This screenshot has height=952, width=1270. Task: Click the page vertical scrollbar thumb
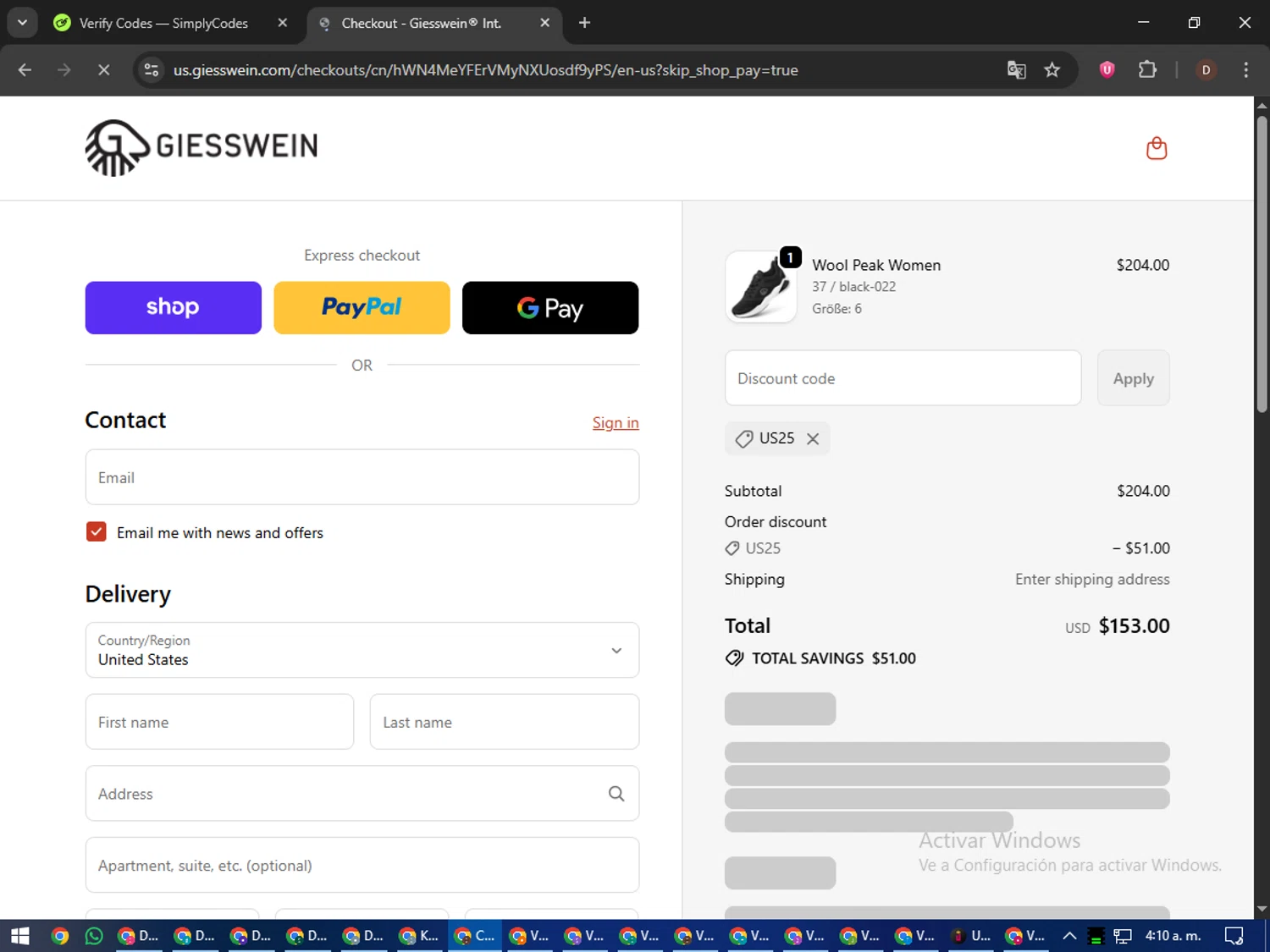coord(1262,264)
